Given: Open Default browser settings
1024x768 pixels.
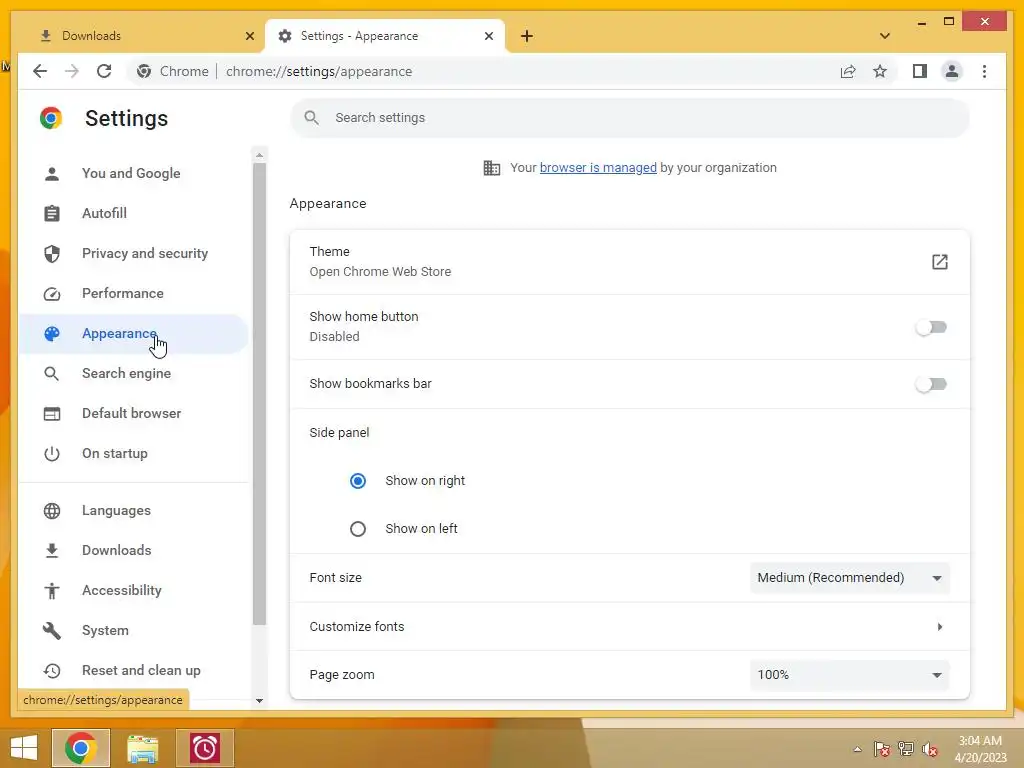Looking at the screenshot, I should point(133,413).
